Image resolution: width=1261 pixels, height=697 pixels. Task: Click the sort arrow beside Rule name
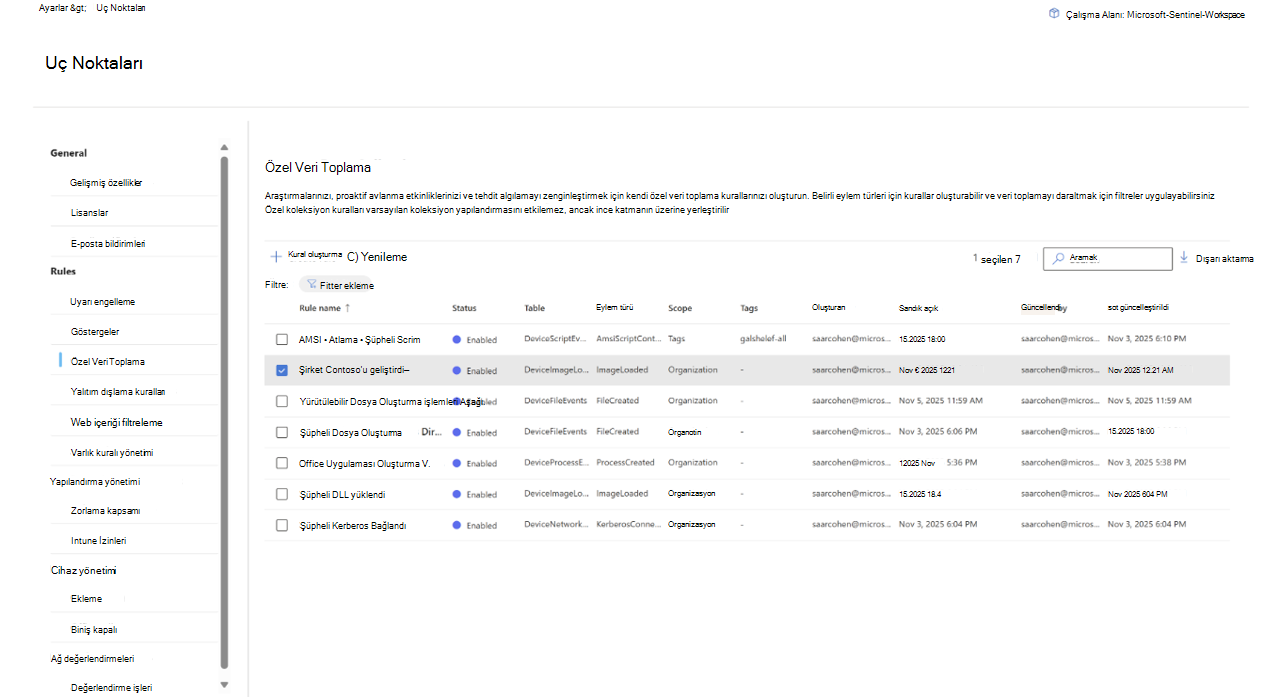[348, 308]
